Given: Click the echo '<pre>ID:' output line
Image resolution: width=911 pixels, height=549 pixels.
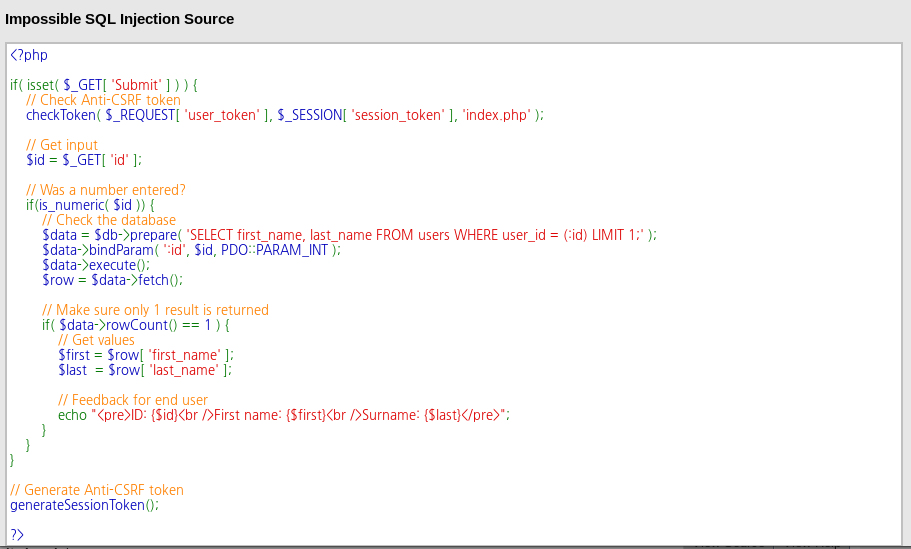Looking at the screenshot, I should [x=284, y=415].
